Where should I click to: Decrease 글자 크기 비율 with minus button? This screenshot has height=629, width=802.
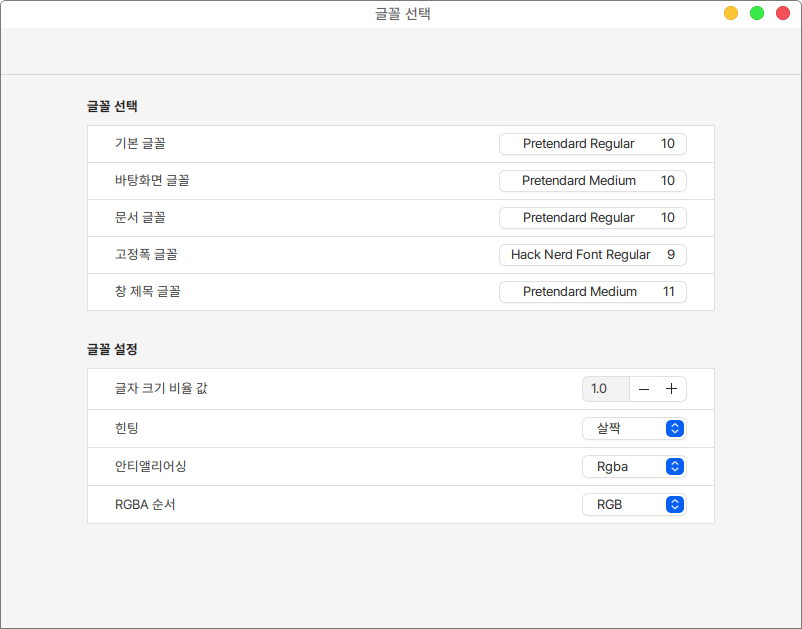pyautogui.click(x=644, y=389)
